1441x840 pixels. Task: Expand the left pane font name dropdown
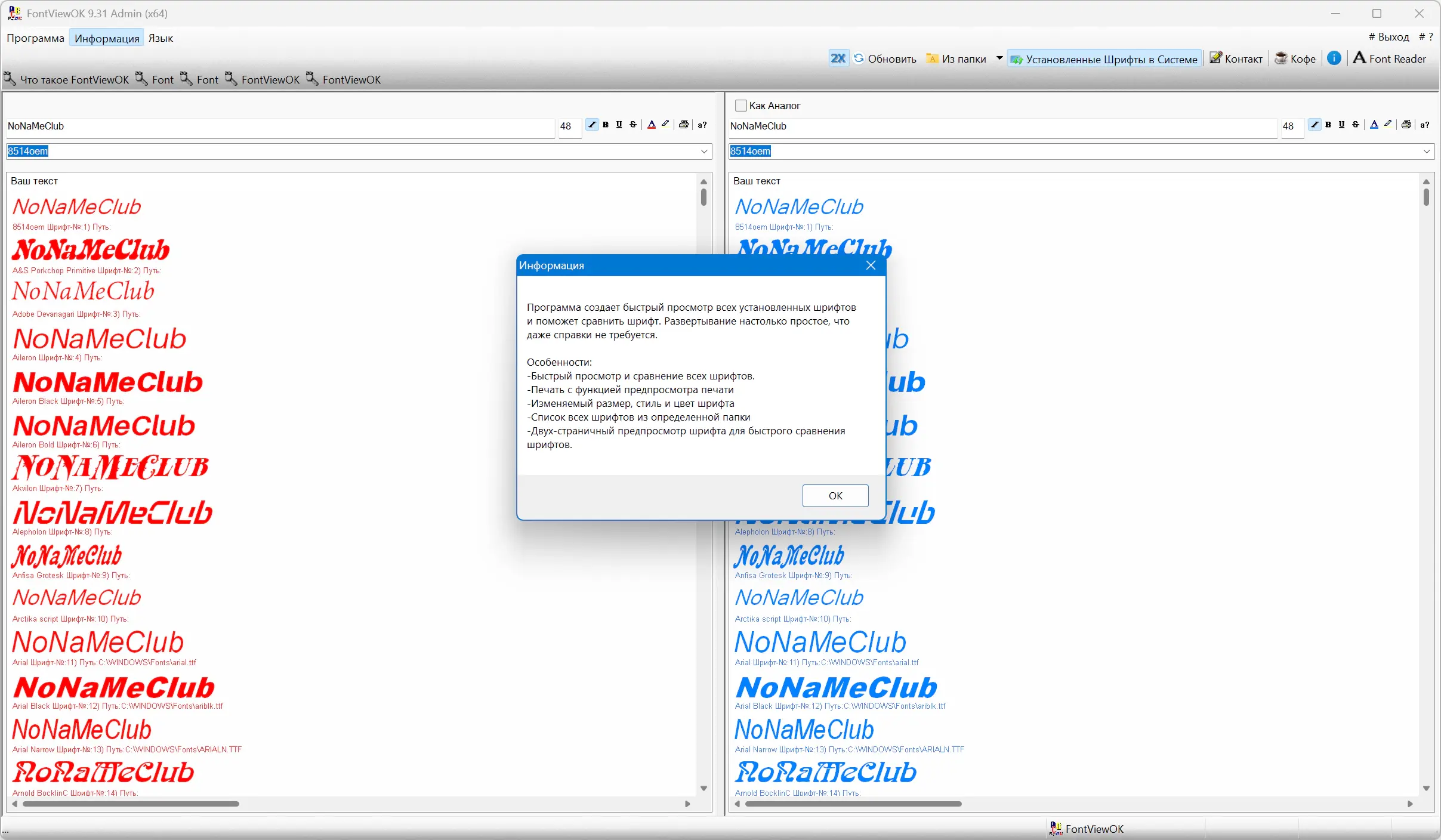pyautogui.click(x=704, y=152)
